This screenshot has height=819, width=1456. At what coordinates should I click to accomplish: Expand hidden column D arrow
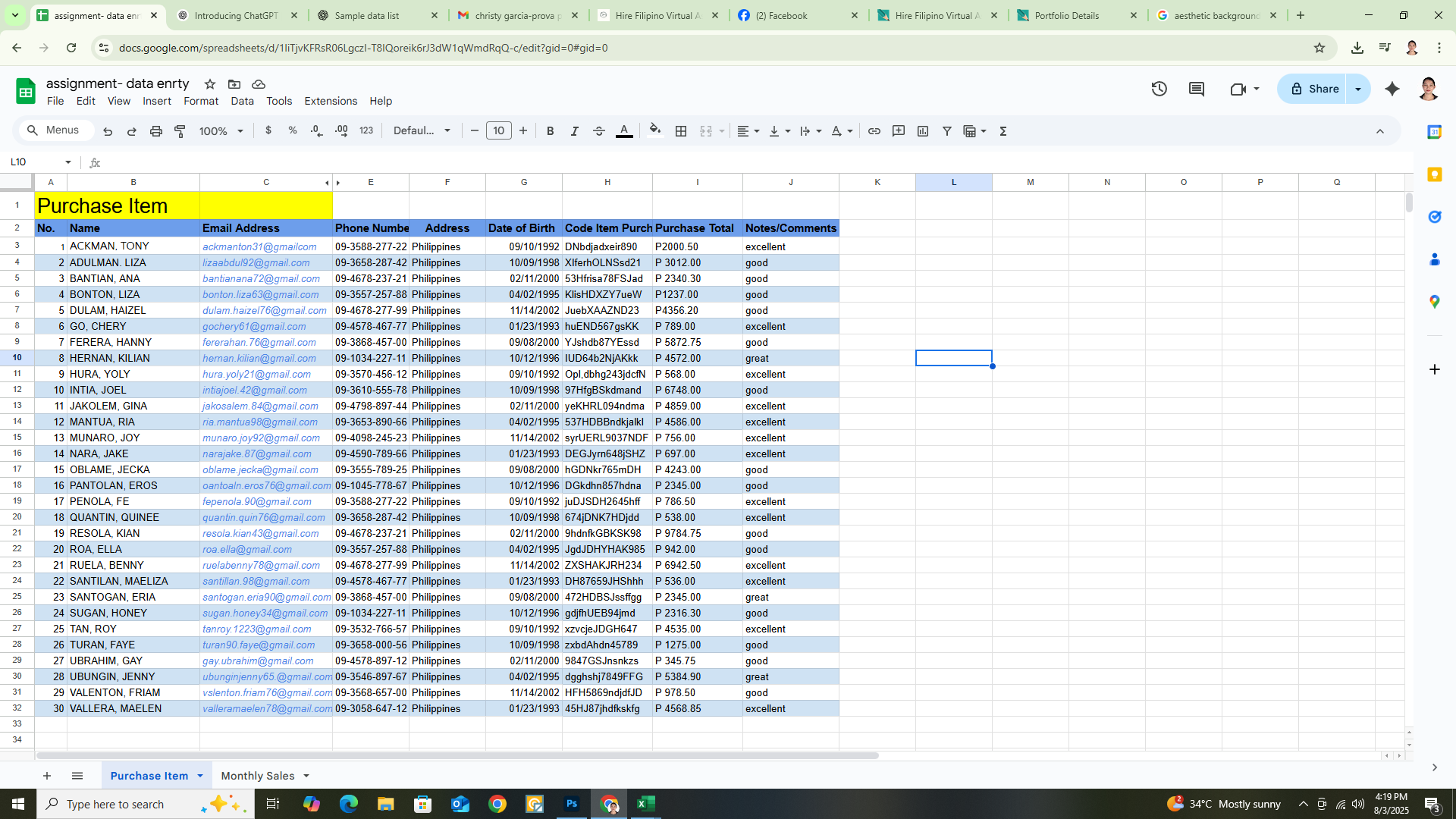tap(338, 183)
